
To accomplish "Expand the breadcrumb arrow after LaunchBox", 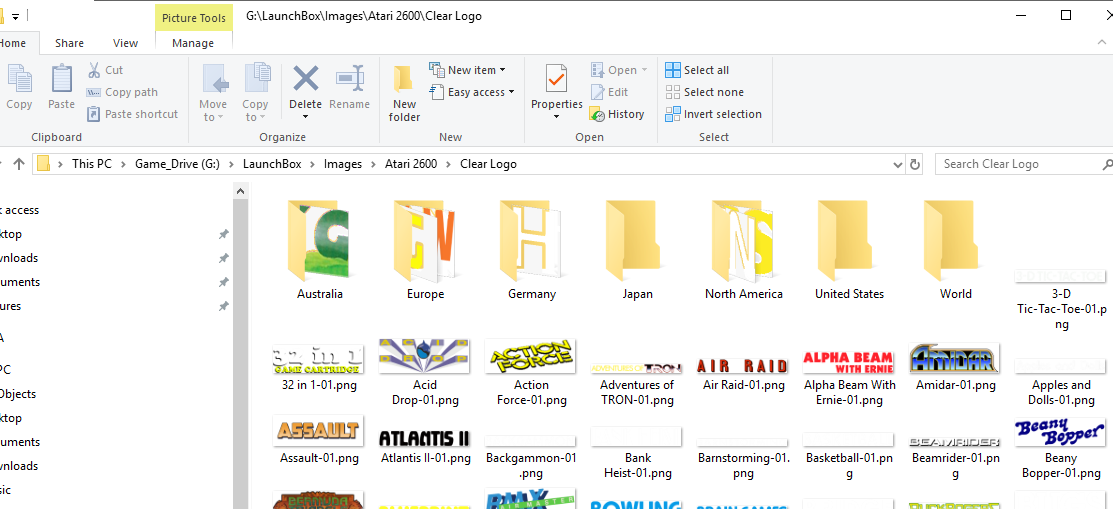I will click(x=313, y=164).
